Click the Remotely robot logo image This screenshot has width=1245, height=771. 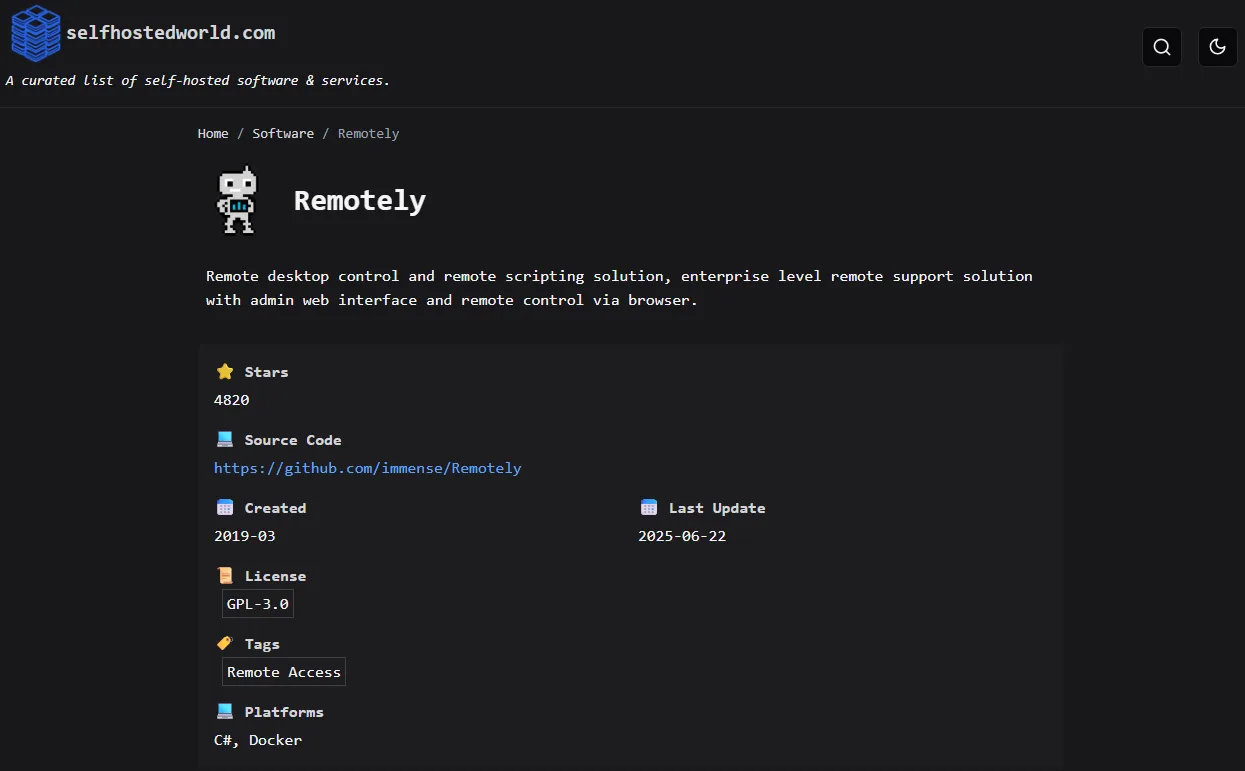[238, 200]
